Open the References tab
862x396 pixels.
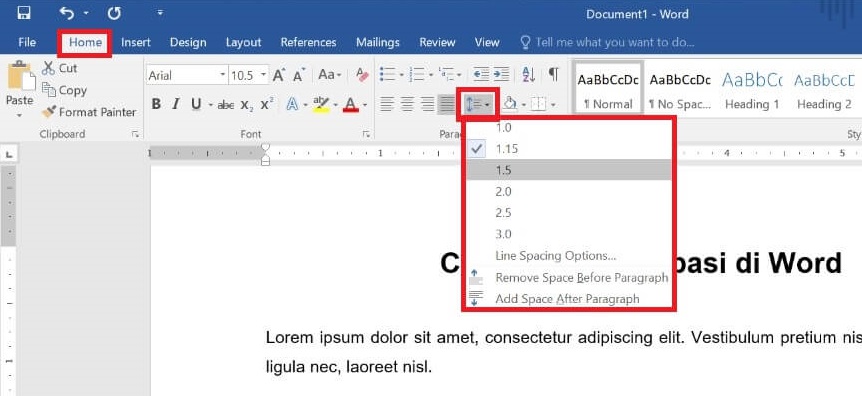308,42
